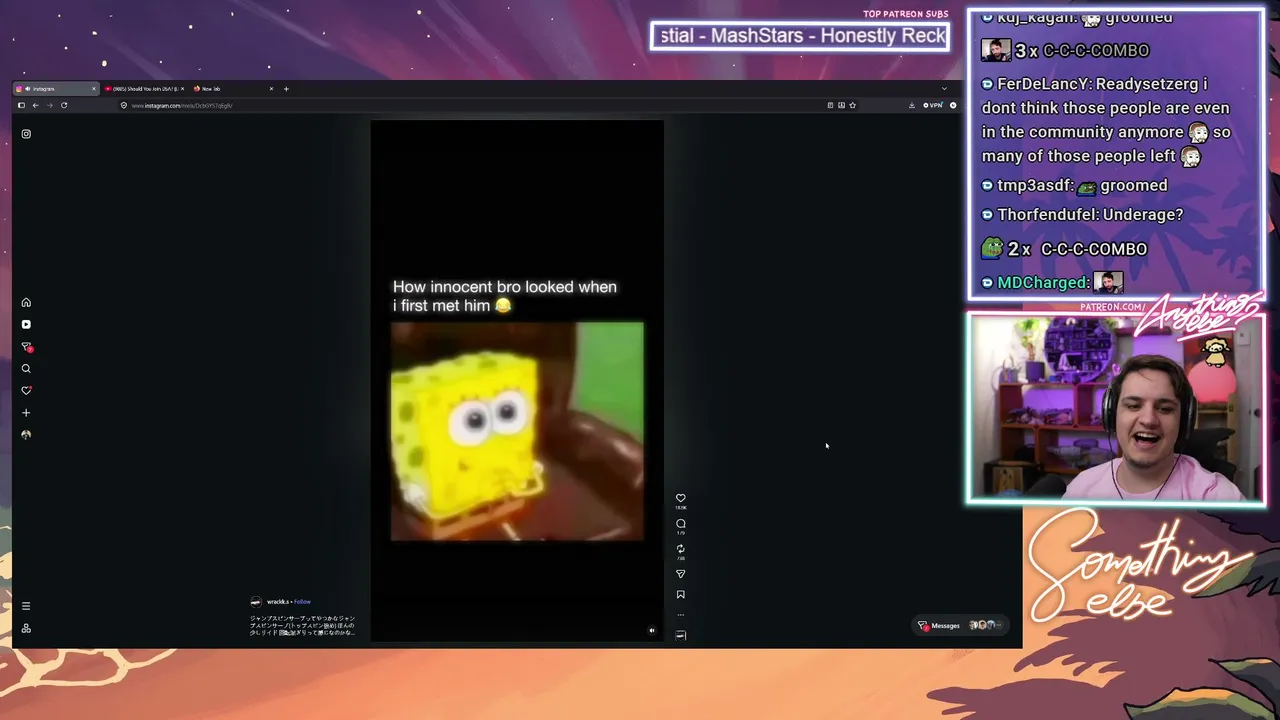Open comments on the reel
1280x720 pixels.
click(x=681, y=523)
